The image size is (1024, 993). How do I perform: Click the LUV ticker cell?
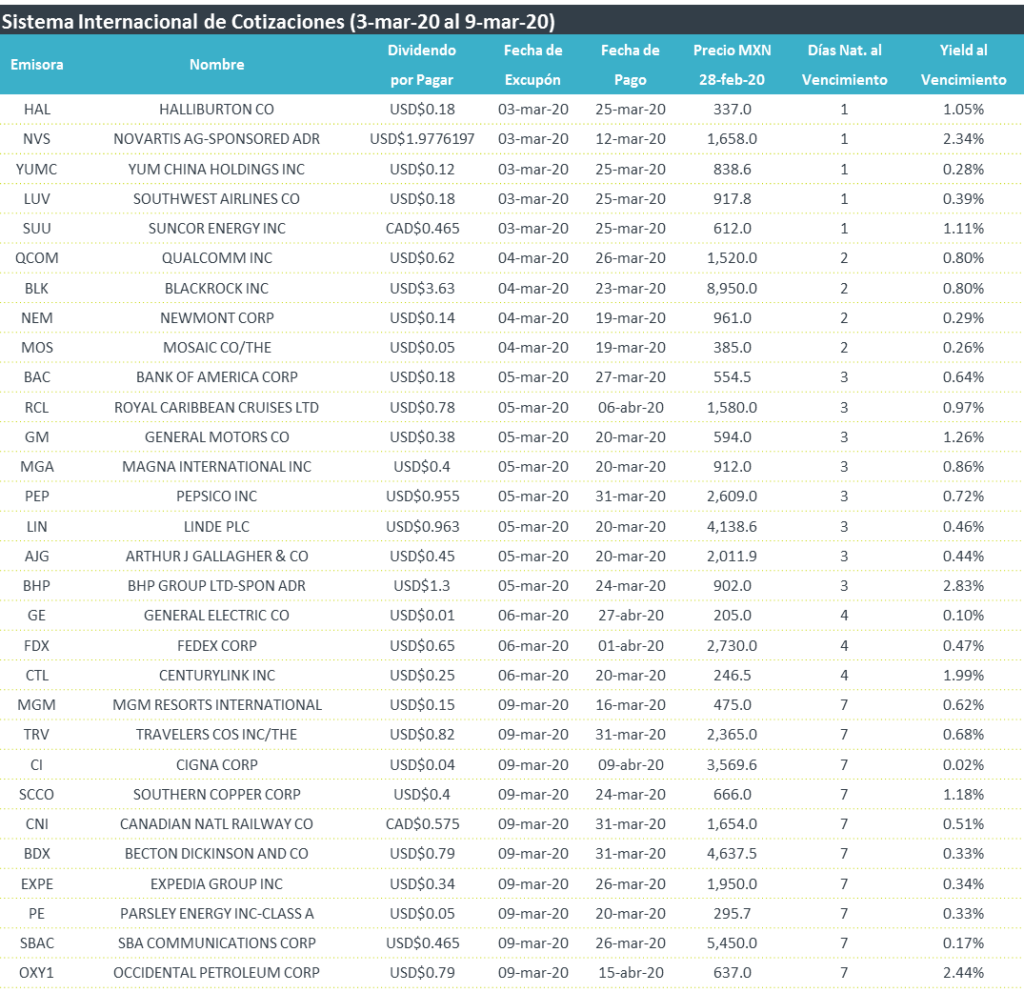pos(37,198)
